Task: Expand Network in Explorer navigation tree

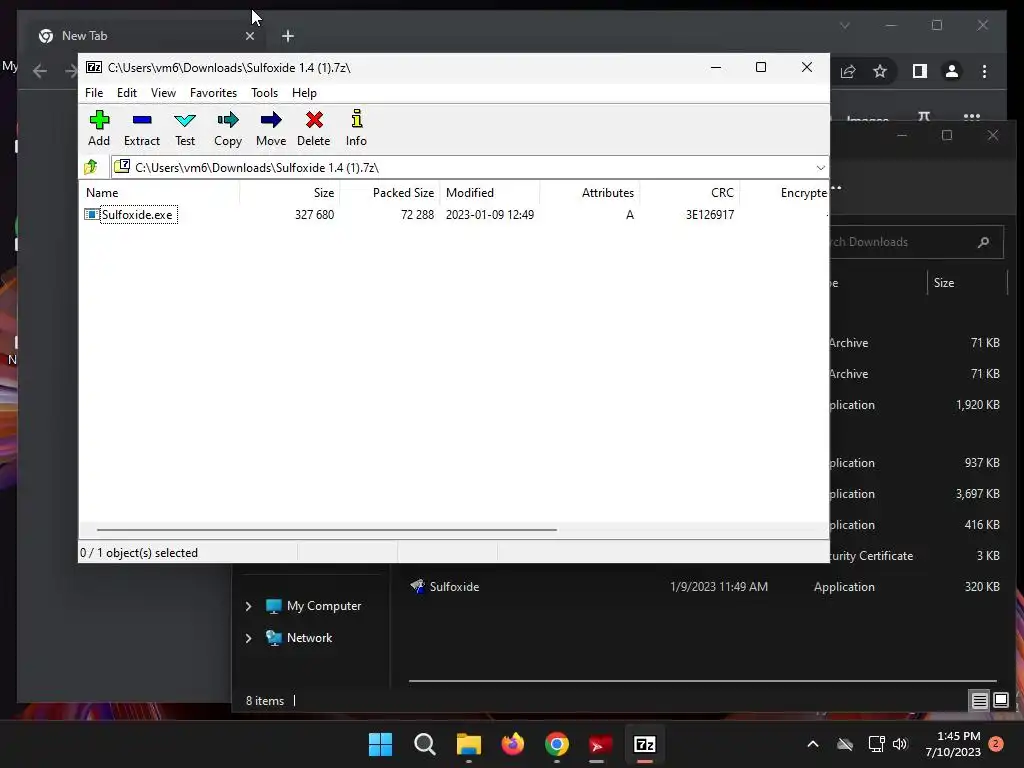Action: click(x=248, y=638)
